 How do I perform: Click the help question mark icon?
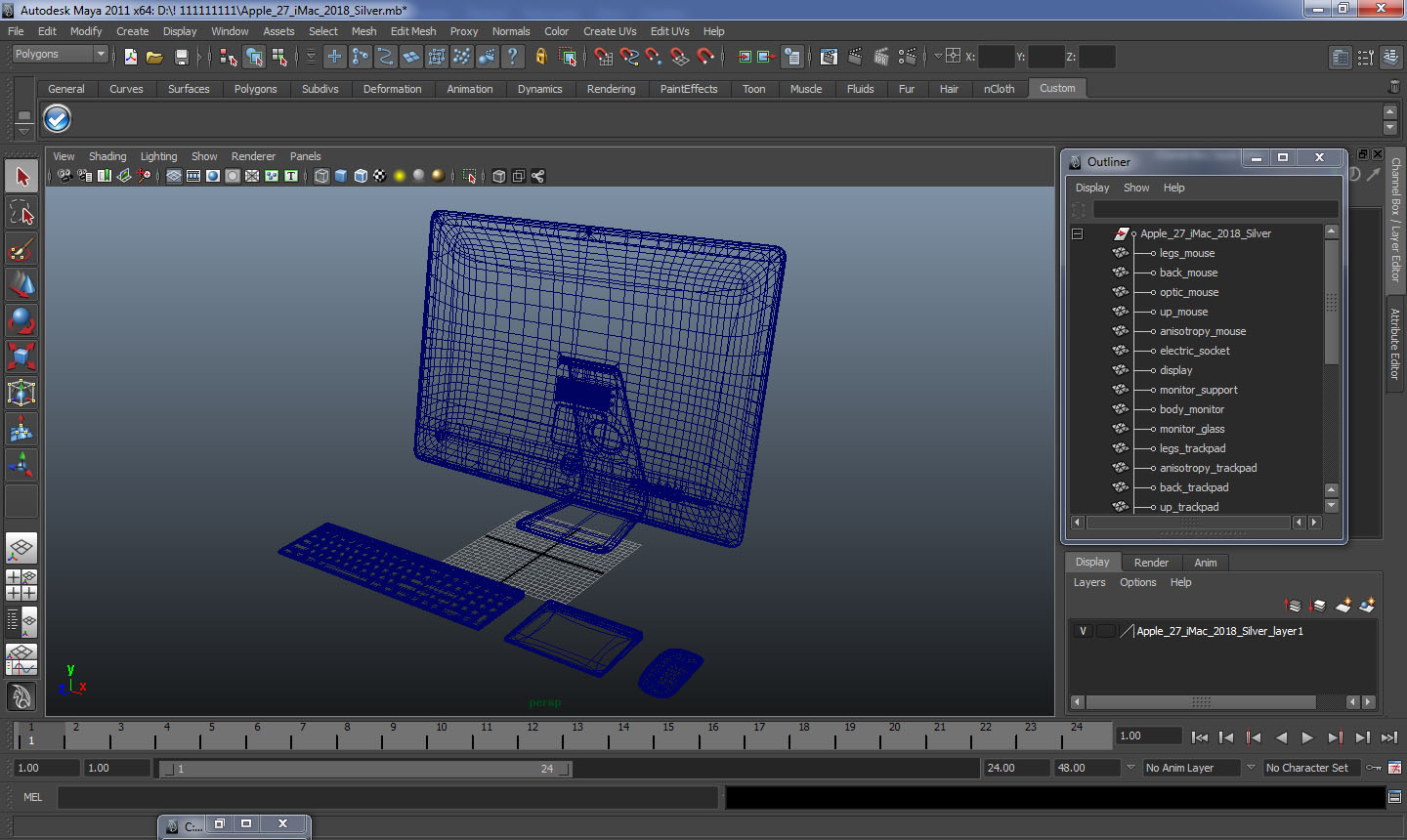512,57
